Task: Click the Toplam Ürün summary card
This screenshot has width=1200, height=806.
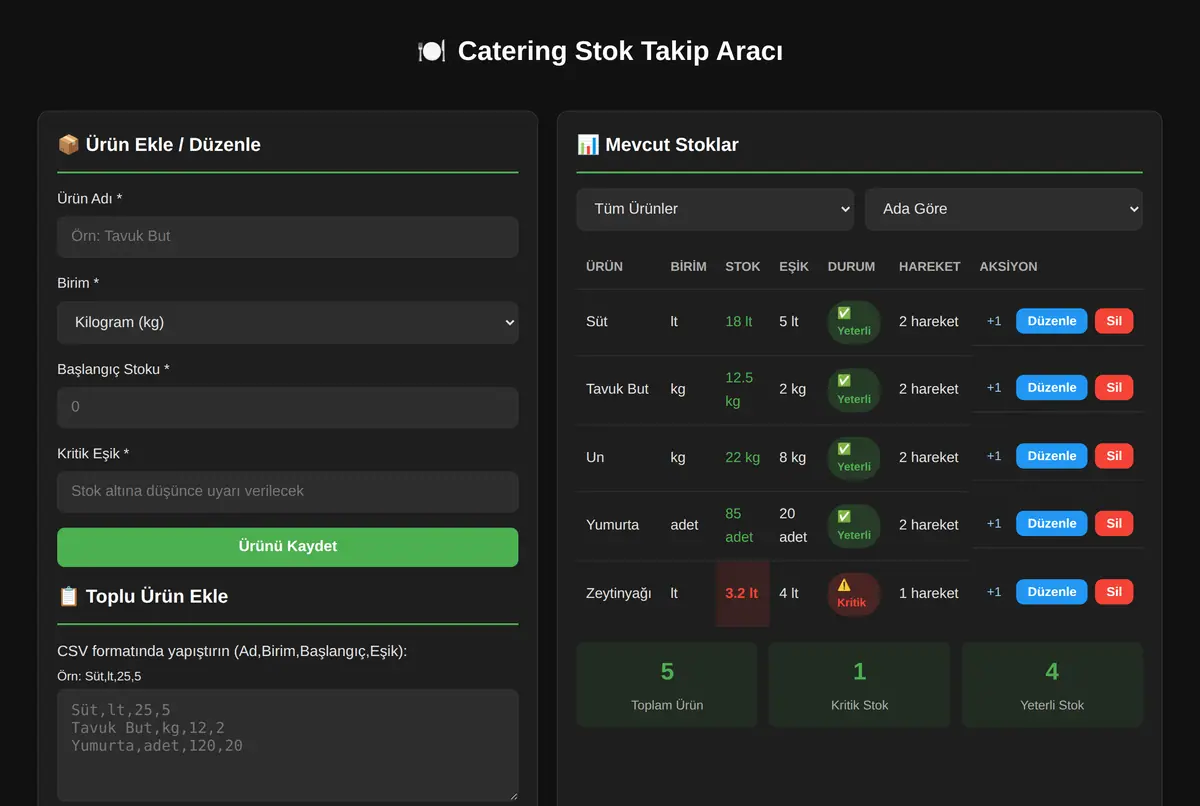Action: pos(667,685)
